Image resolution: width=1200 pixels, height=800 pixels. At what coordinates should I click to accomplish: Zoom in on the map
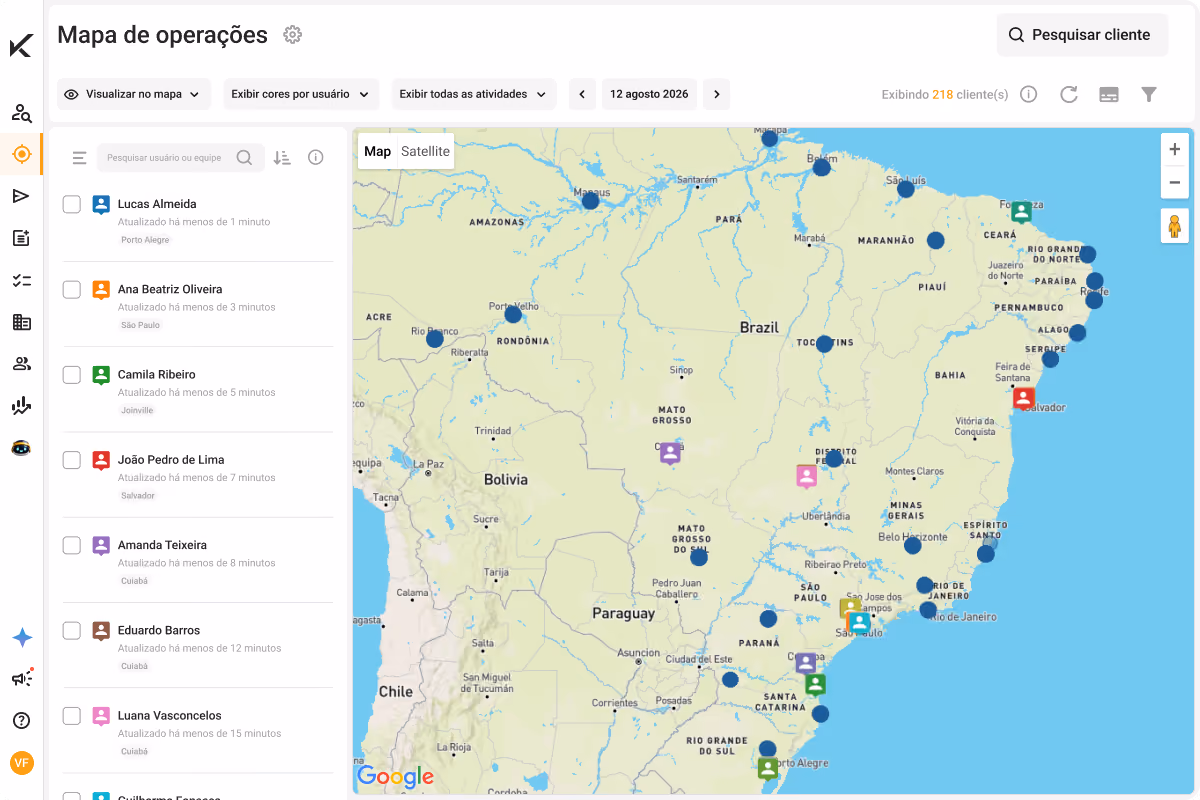(x=1175, y=150)
